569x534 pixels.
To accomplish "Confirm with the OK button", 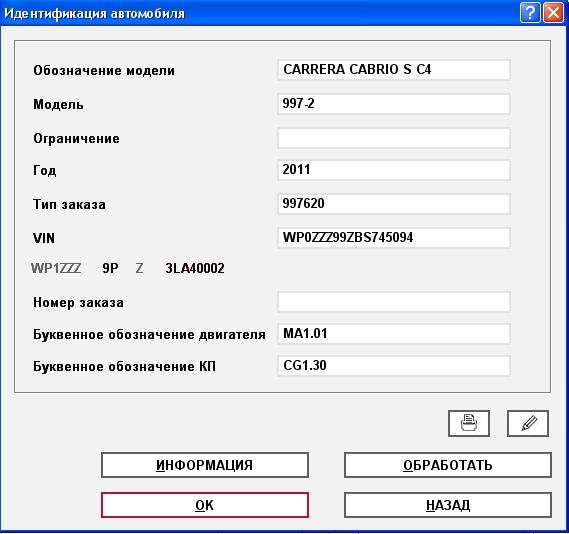I will point(205,505).
